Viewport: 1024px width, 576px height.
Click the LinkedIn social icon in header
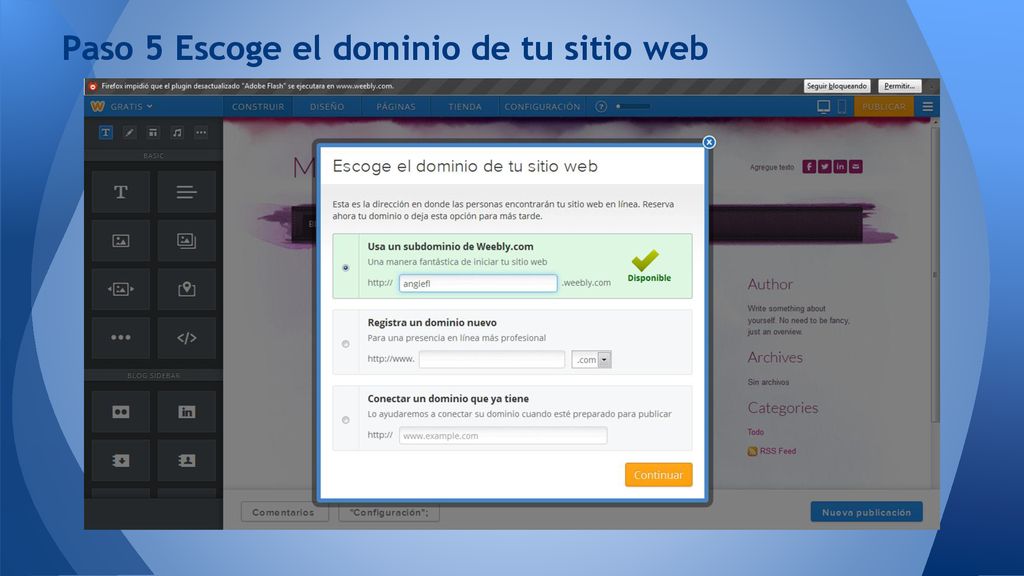pos(840,167)
